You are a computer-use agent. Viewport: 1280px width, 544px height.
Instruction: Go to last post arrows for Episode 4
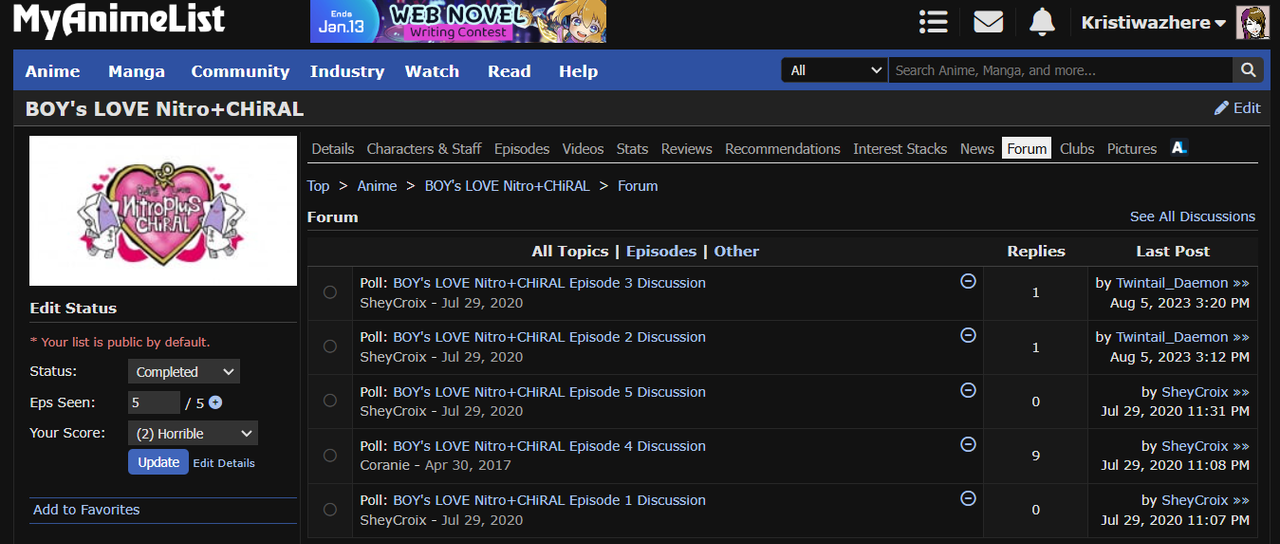[x=1241, y=446]
